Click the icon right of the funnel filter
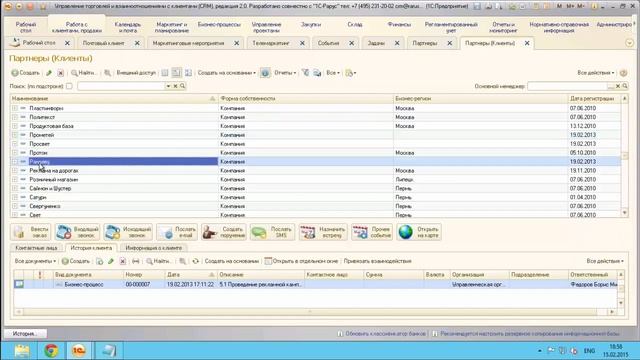Screen dimensions: 640x360 pyautogui.click(x=317, y=73)
